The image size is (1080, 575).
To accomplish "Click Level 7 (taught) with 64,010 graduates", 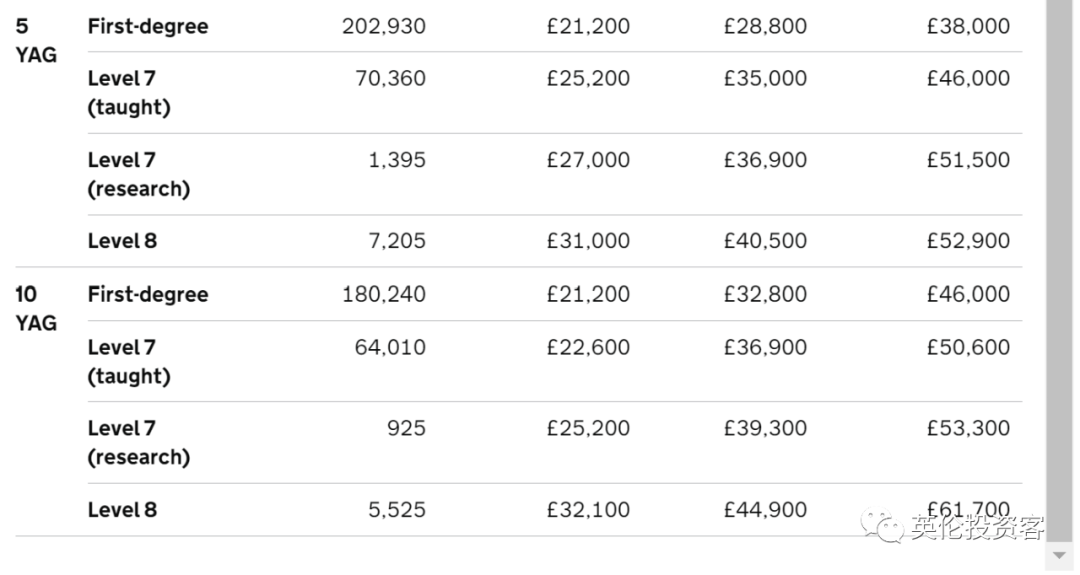I will [x=129, y=361].
